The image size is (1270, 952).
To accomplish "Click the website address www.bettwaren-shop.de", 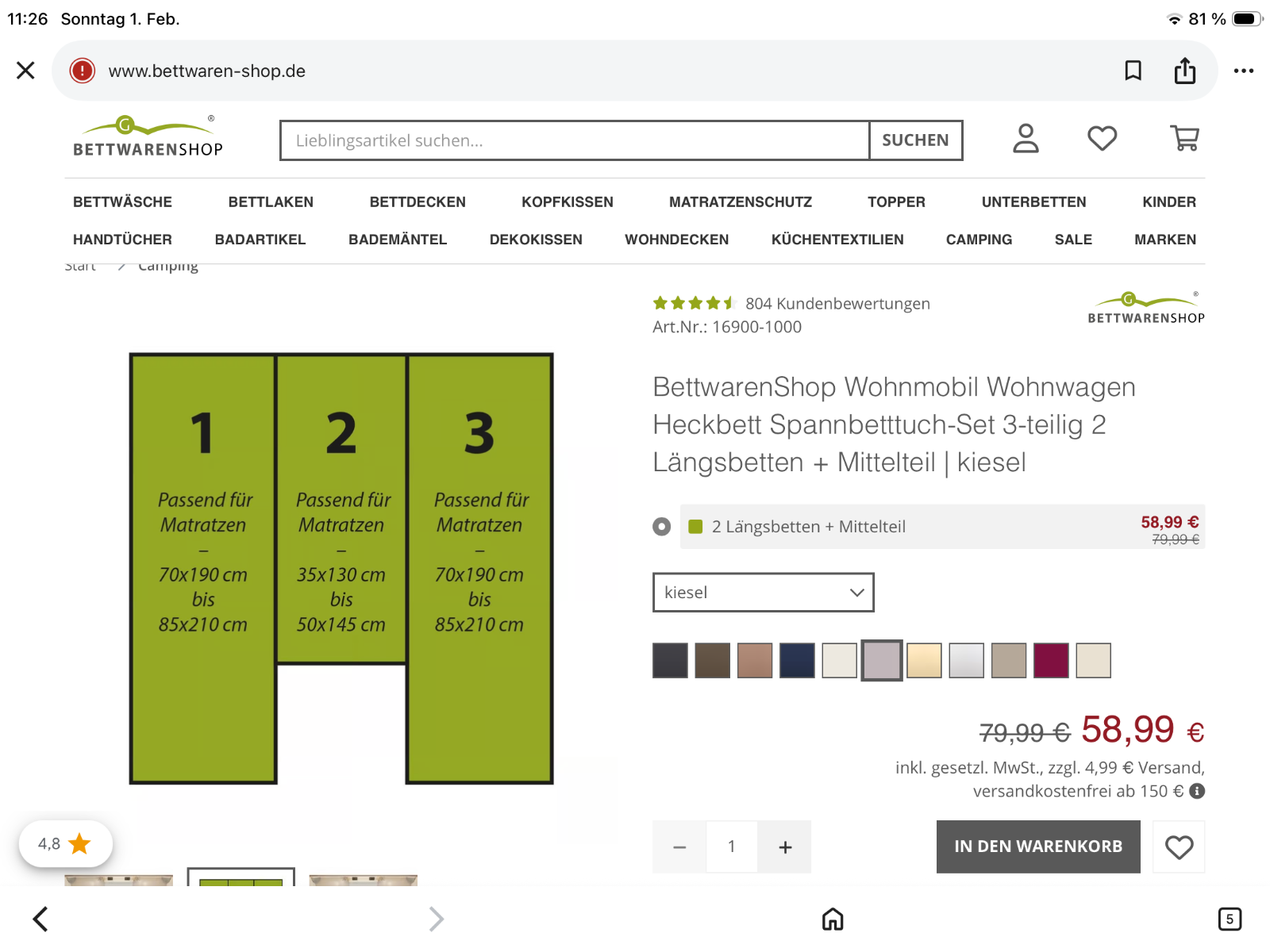I will click(x=207, y=71).
